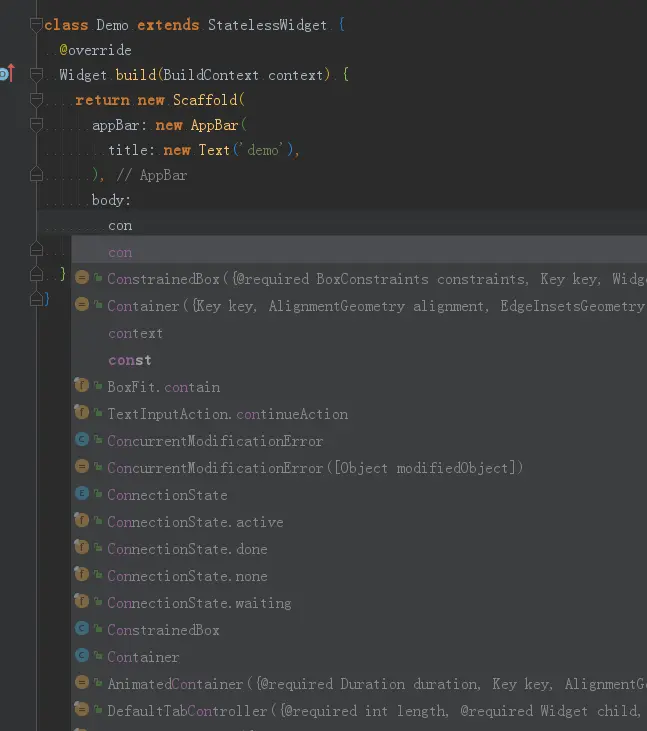Click field icon next to TextInputAction.continueAction
This screenshot has height=731, width=647.
coord(82,412)
